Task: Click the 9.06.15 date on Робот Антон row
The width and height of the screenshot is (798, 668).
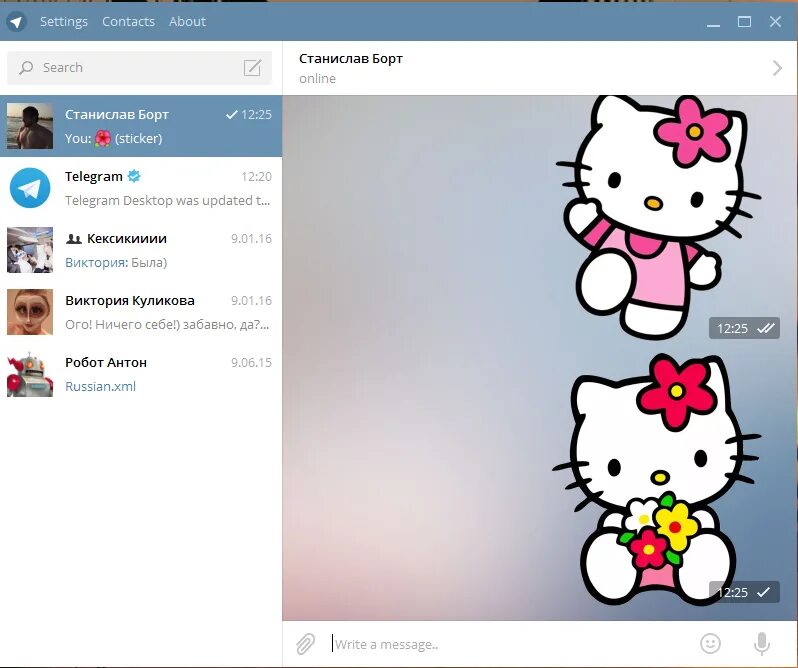Action: (x=251, y=363)
